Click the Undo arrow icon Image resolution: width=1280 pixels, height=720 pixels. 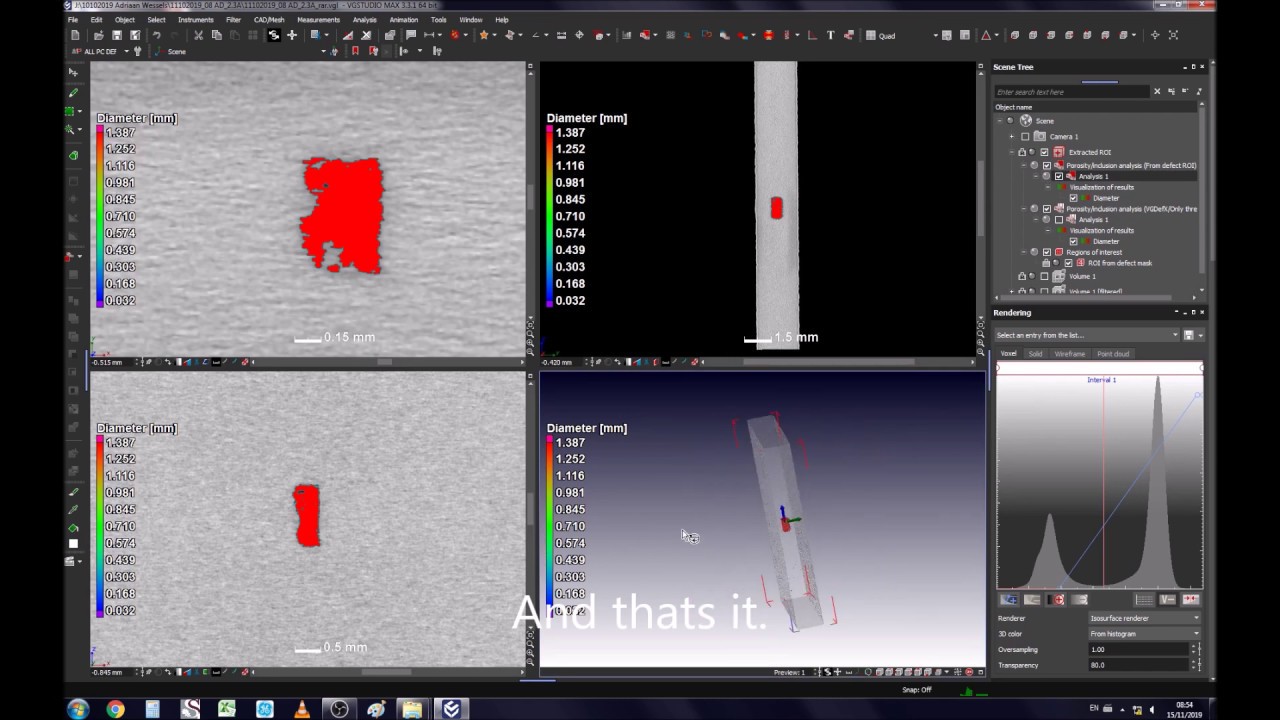pos(156,35)
